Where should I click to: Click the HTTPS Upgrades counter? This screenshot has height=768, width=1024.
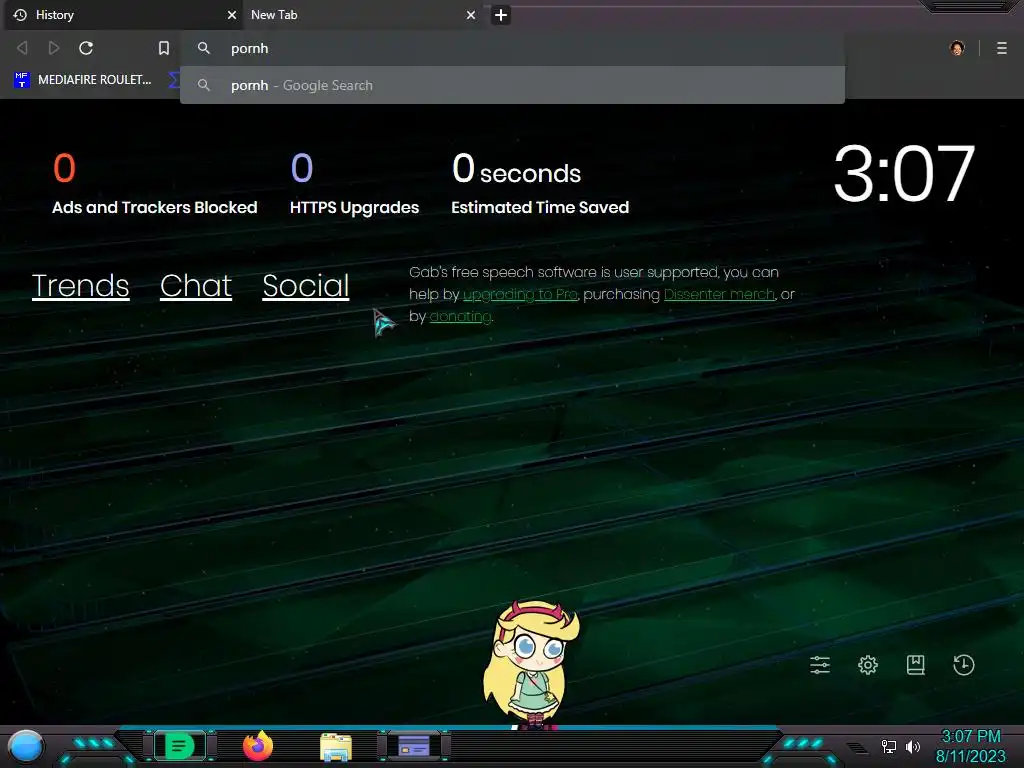[355, 184]
